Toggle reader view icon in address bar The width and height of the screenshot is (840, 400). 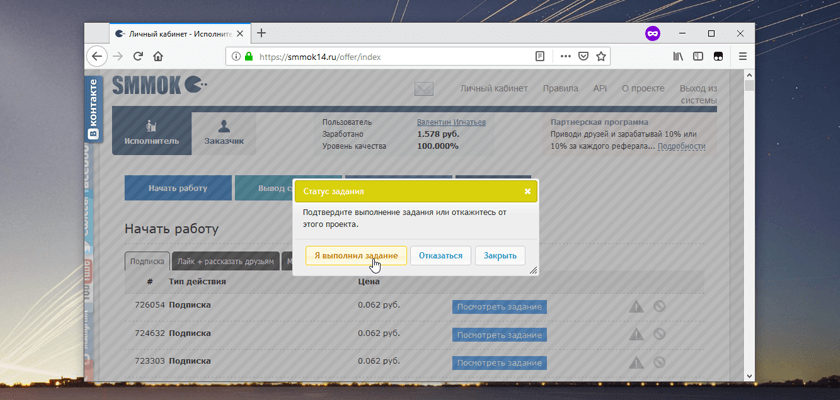coord(540,56)
